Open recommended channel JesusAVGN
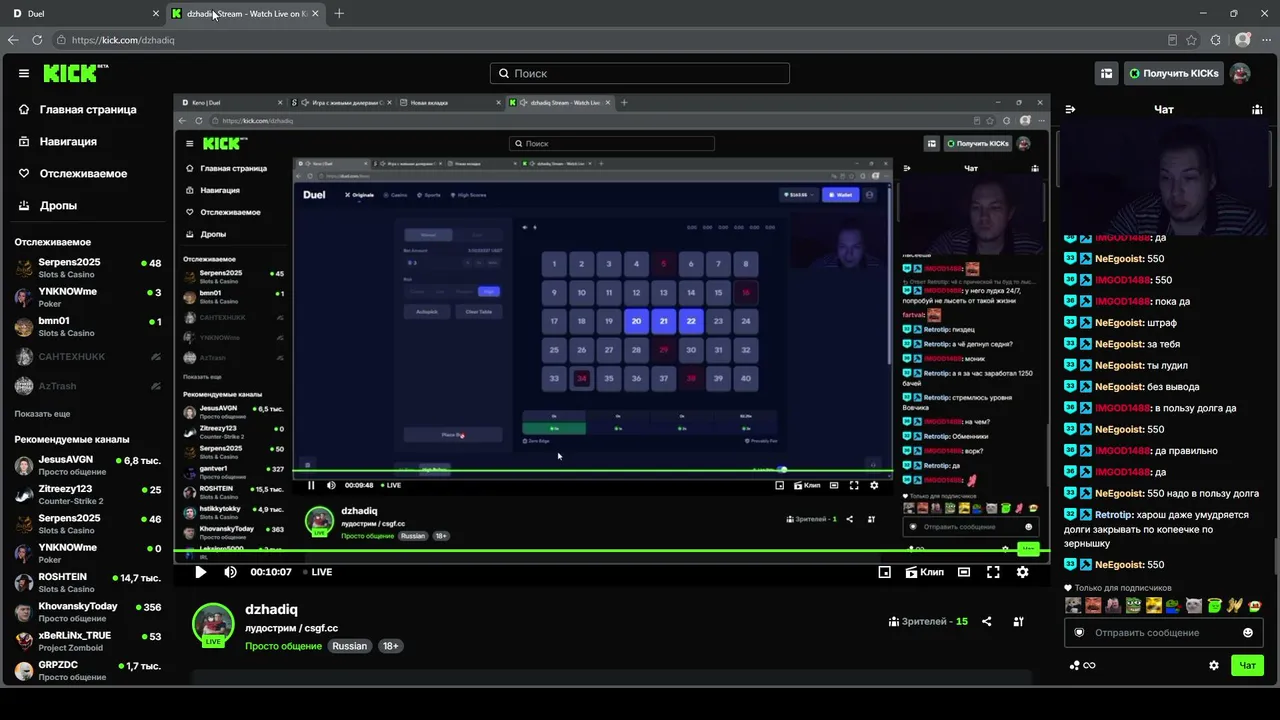Screen dimensions: 1280x720 point(87,466)
